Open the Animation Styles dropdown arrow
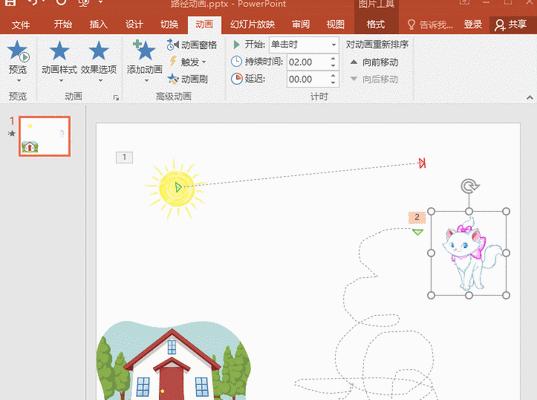Image resolution: width=537 pixels, height=400 pixels. pyautogui.click(x=61, y=81)
